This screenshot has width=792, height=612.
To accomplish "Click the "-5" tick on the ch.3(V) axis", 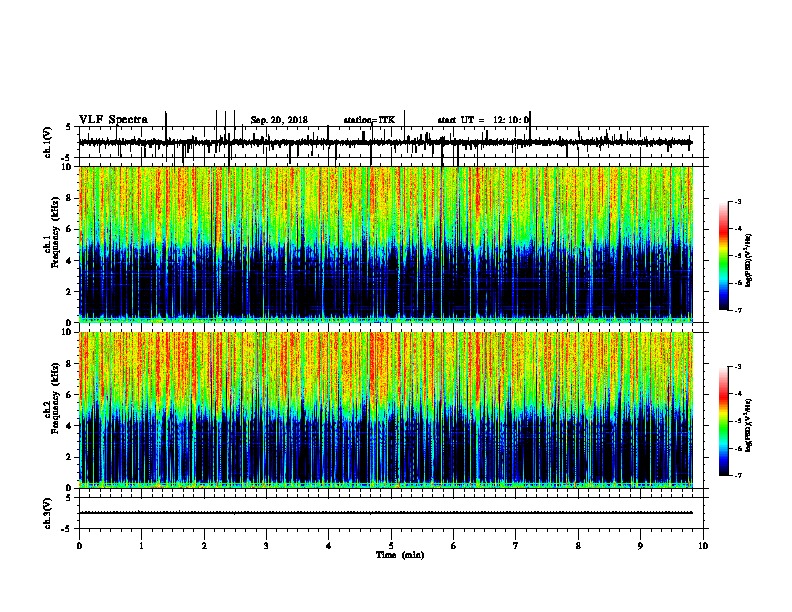I will (x=67, y=529).
